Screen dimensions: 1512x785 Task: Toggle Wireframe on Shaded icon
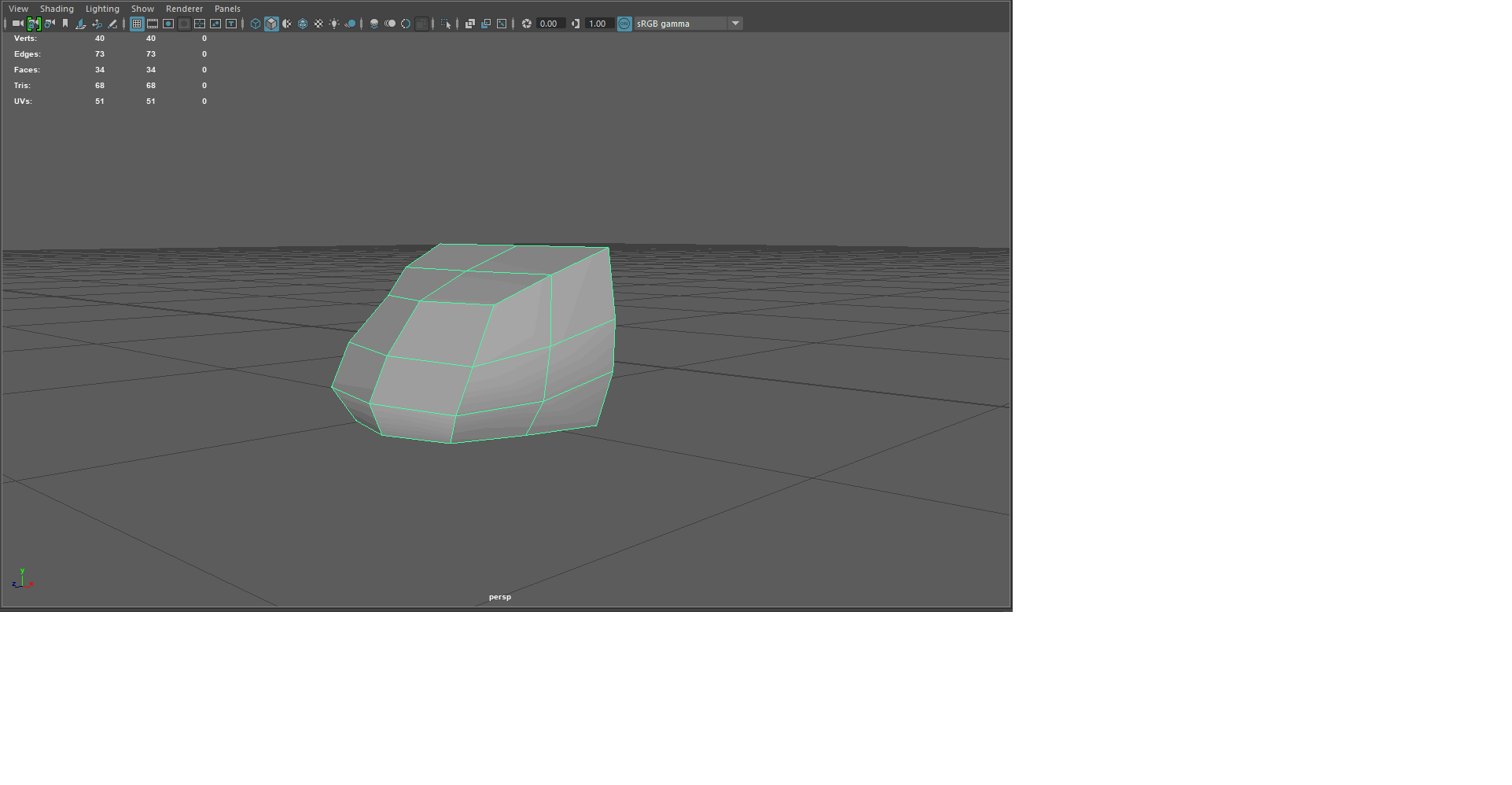[x=303, y=24]
